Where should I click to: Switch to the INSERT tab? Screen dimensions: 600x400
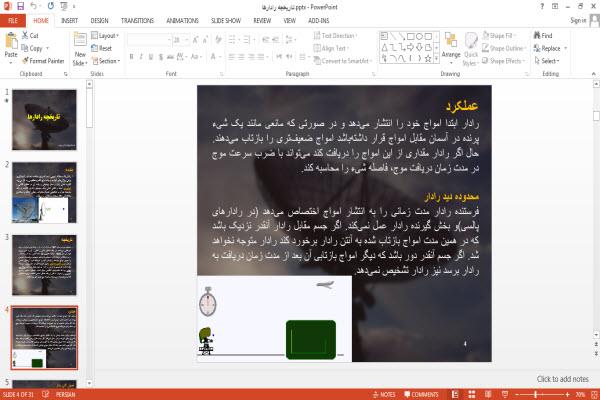click(69, 21)
